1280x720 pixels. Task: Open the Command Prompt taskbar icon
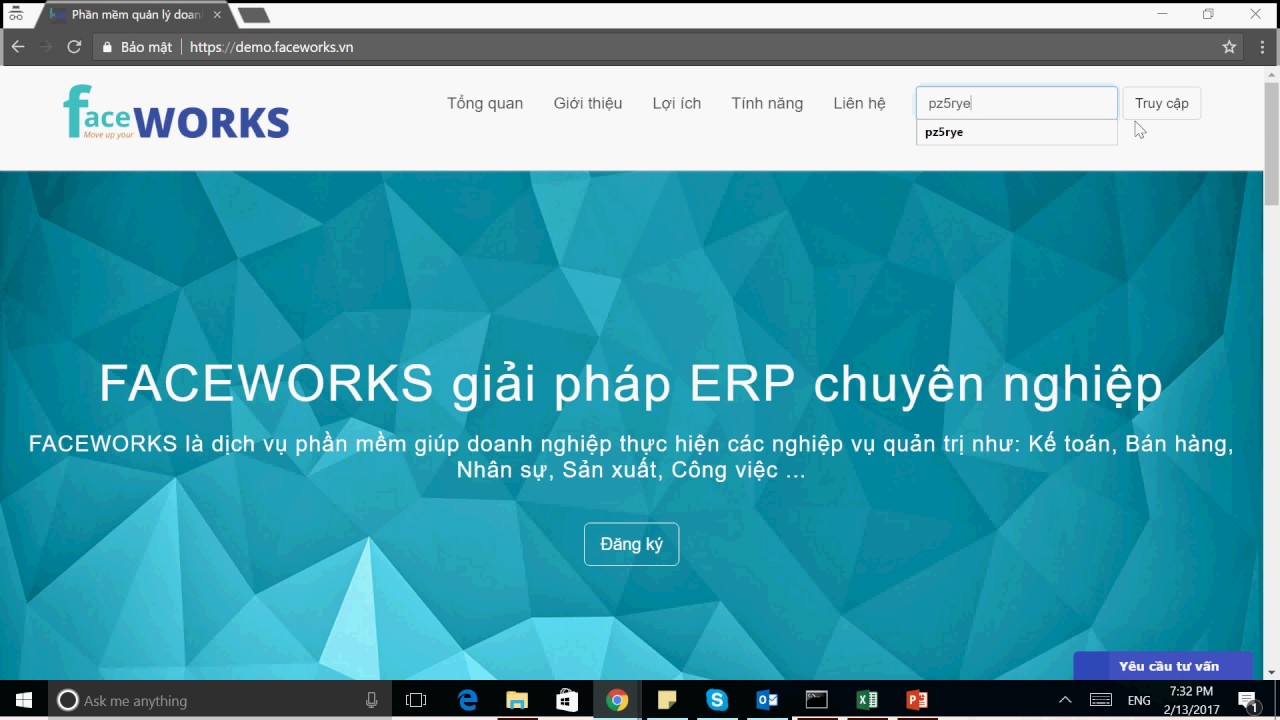(817, 700)
